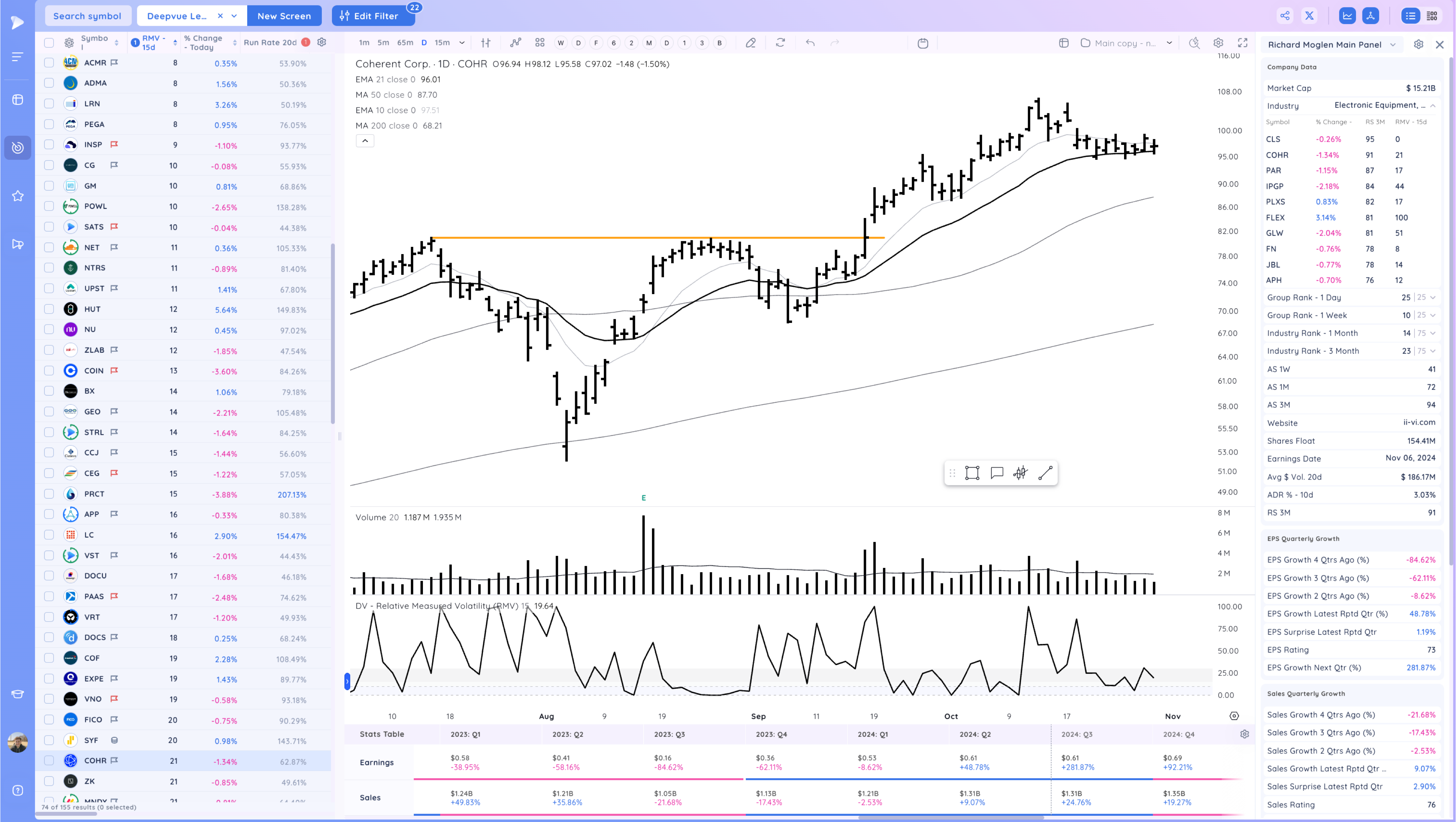Open chart fullscreen mode icon

coord(1242,43)
